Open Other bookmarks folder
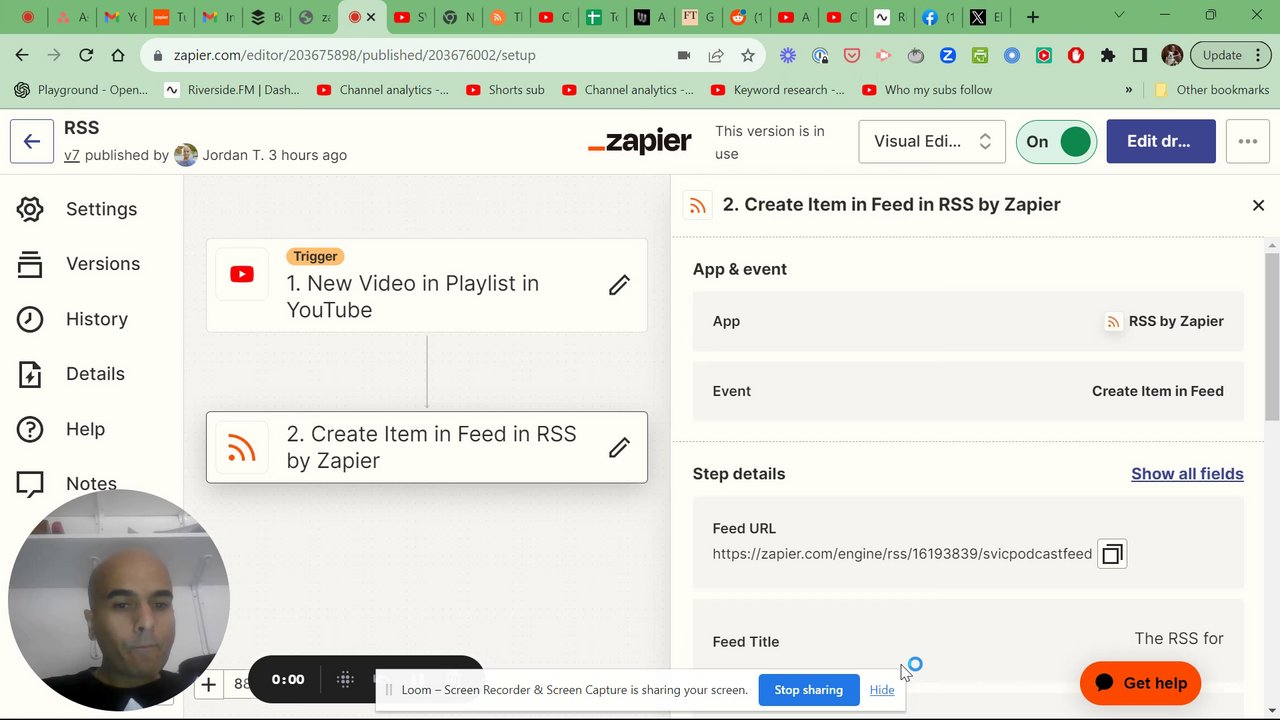The width and height of the screenshot is (1280, 720). point(1211,90)
